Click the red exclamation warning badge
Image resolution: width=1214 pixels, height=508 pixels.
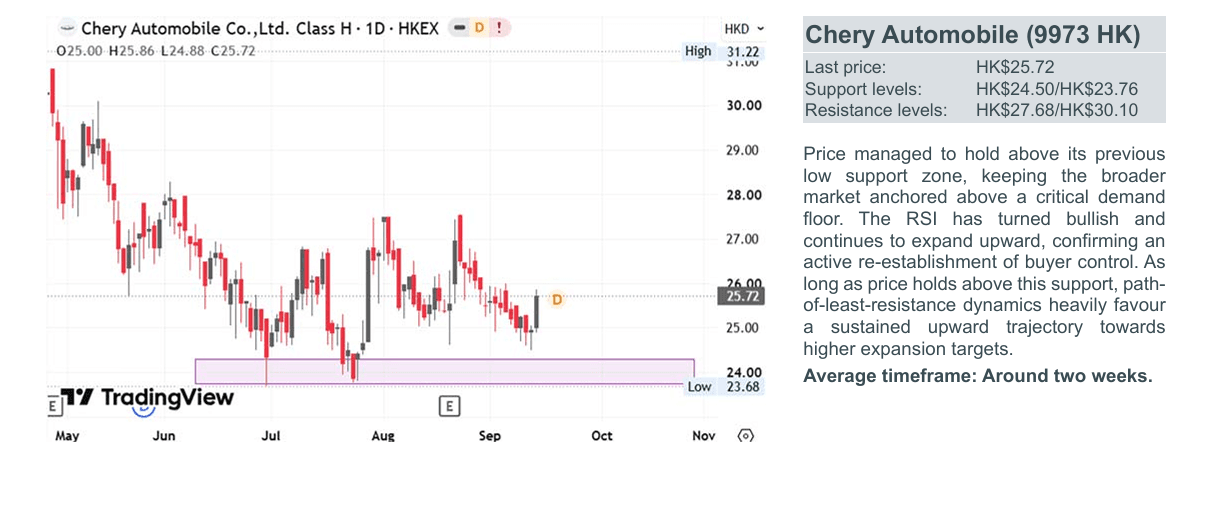(498, 28)
